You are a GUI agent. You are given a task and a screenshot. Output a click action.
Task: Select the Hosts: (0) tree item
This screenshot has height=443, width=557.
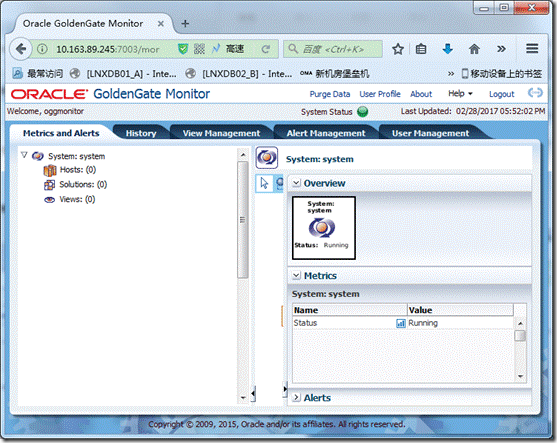78,170
